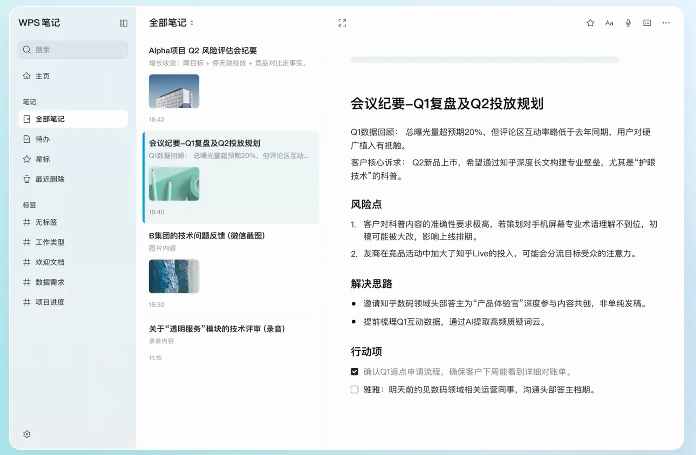Click the hash icon beside 欢迎文档
The width and height of the screenshot is (696, 455).
[27, 262]
